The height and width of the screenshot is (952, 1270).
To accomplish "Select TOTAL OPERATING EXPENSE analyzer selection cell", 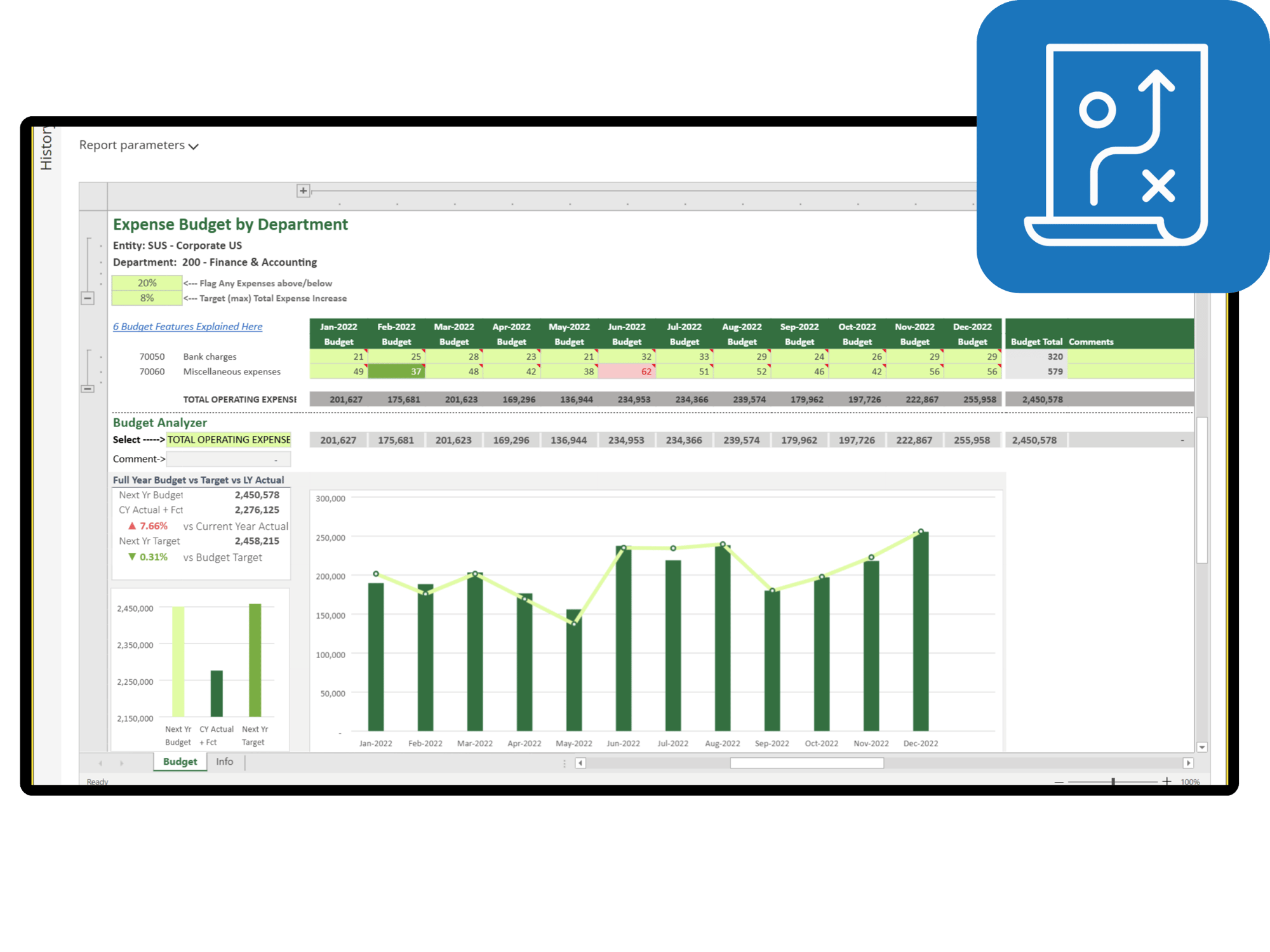I will pos(229,440).
